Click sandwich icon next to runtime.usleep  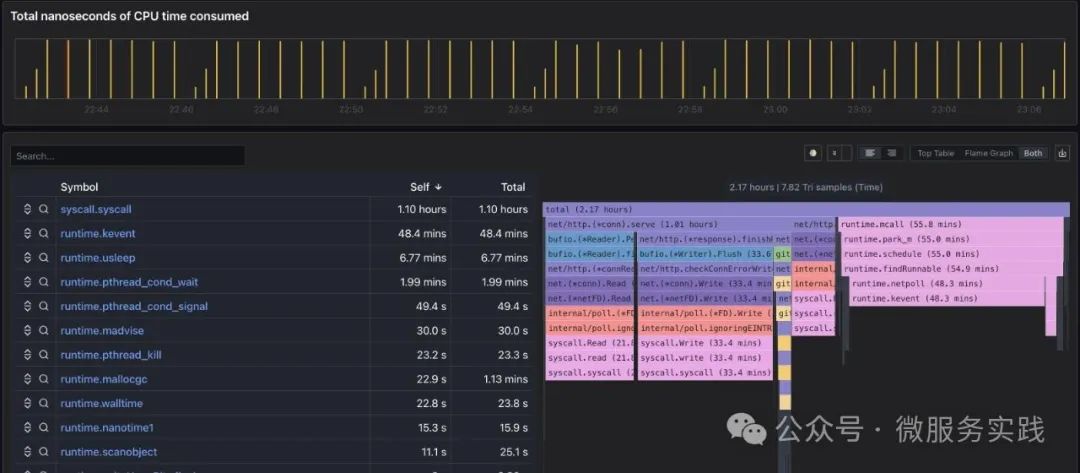click(x=28, y=257)
